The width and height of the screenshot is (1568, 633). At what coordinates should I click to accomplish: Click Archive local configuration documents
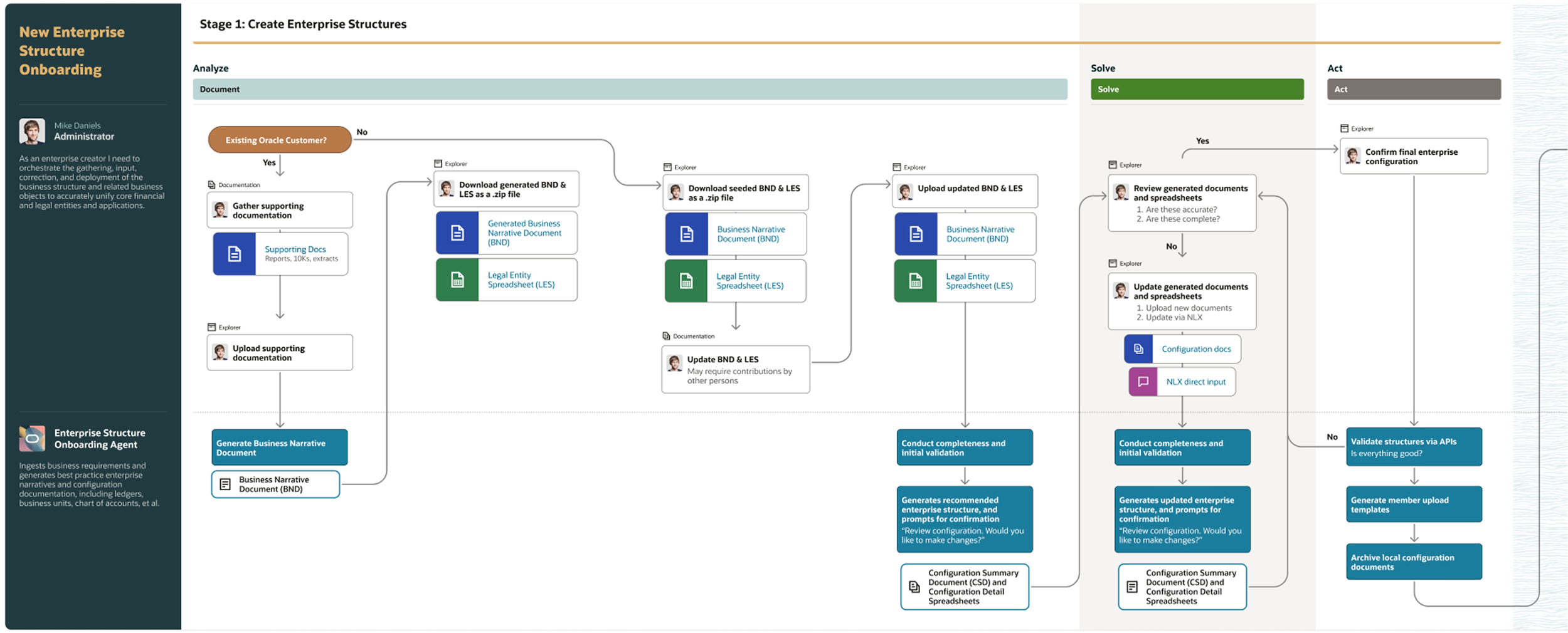1414,562
